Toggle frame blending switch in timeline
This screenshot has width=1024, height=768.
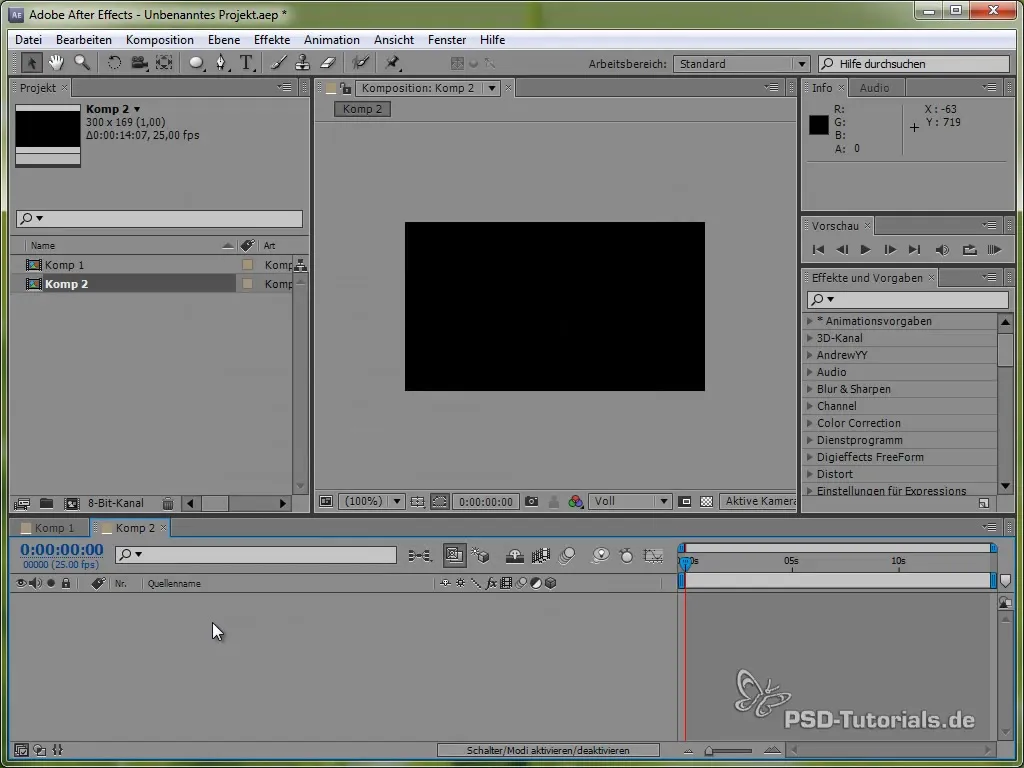pyautogui.click(x=541, y=556)
